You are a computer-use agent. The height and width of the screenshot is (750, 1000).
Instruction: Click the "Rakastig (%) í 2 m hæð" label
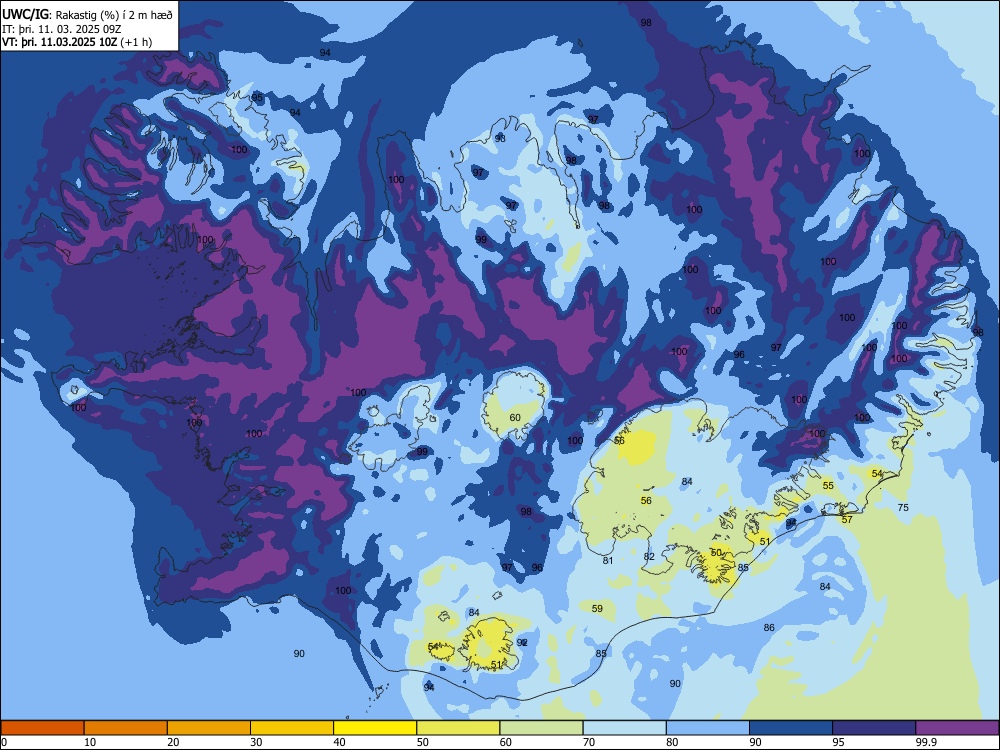[114, 15]
